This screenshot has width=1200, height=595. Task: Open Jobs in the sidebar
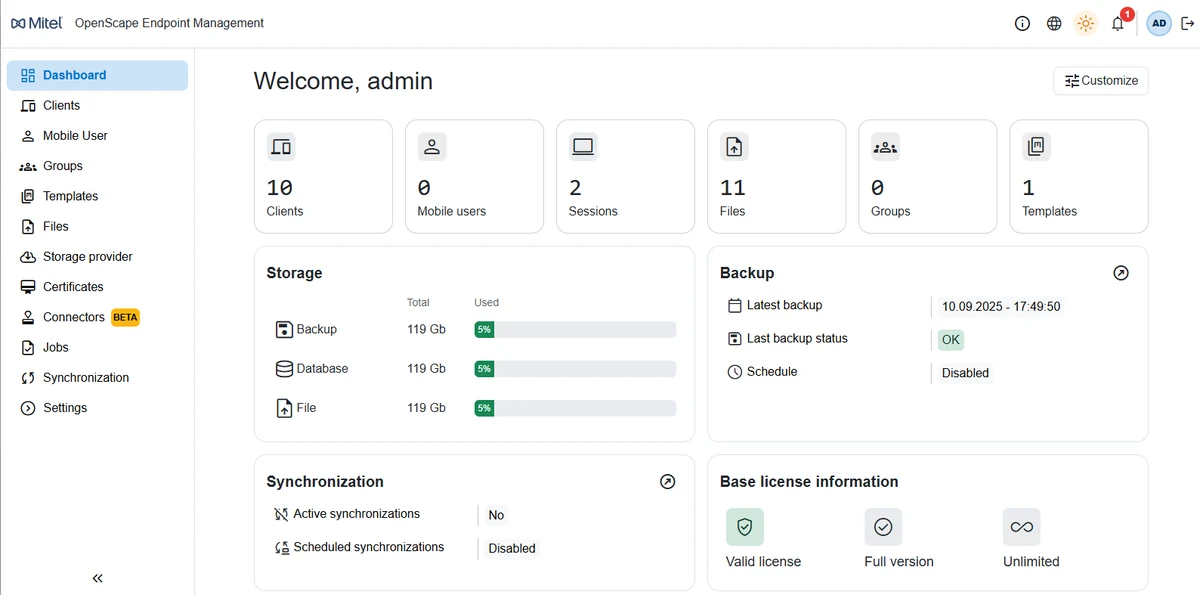[97, 347]
